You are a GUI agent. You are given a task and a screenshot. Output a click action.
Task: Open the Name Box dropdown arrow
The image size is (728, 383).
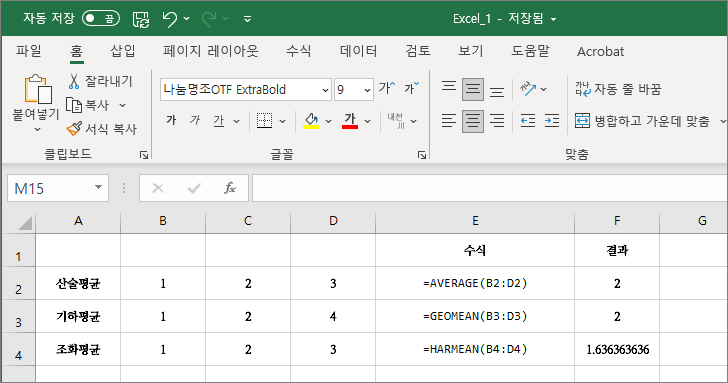(x=98, y=187)
